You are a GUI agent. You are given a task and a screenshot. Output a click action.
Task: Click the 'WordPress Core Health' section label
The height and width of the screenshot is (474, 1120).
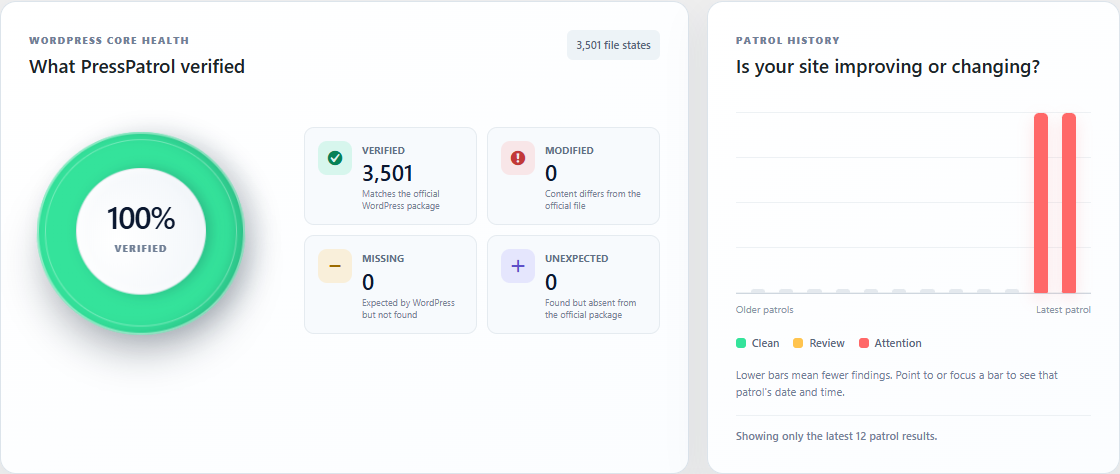click(109, 41)
